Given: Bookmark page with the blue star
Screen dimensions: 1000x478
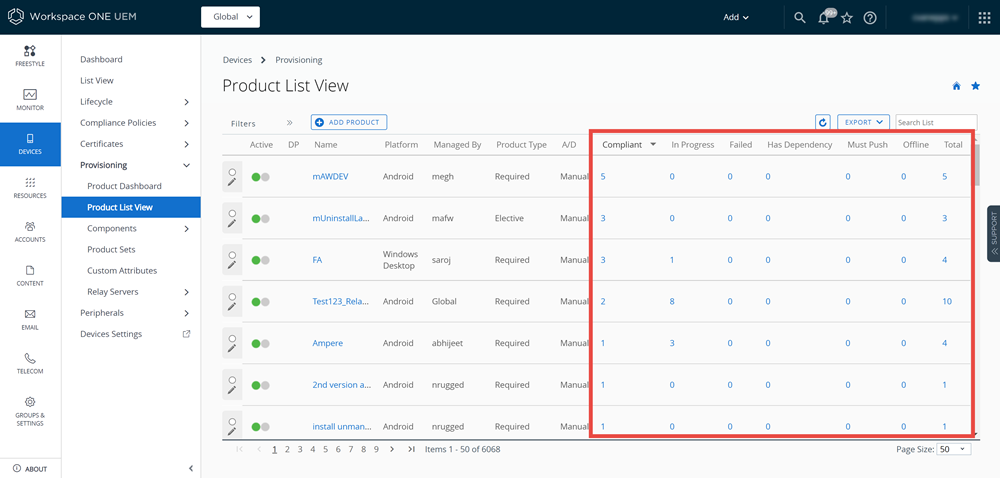Looking at the screenshot, I should pyautogui.click(x=975, y=86).
